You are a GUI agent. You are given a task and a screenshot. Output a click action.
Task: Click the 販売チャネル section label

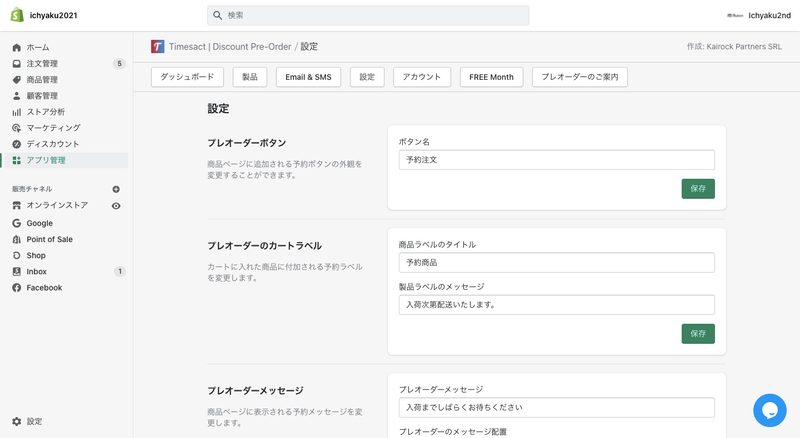click(x=32, y=189)
